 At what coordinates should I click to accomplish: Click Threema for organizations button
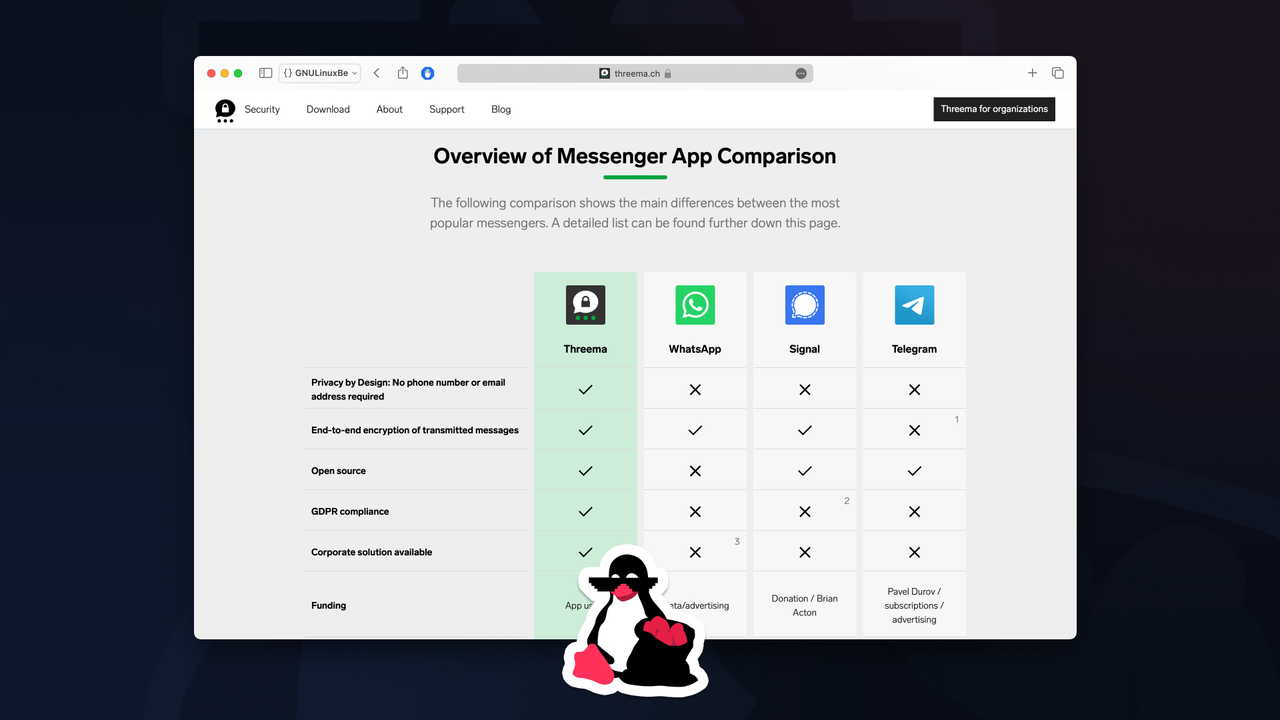[994, 109]
